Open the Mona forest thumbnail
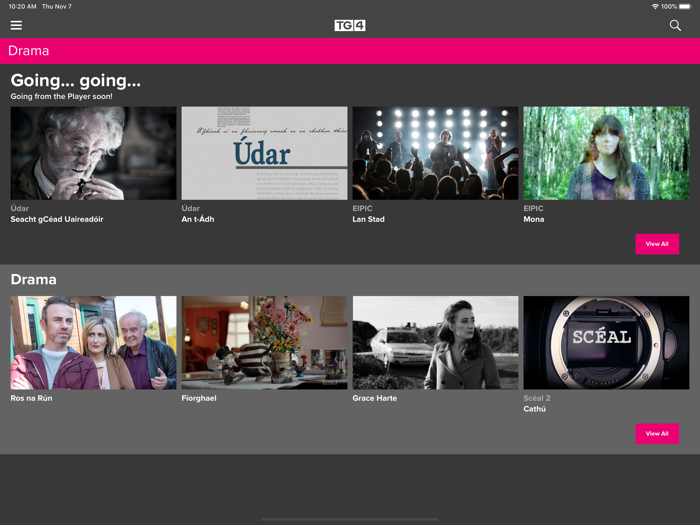The height and width of the screenshot is (525, 700). (606, 153)
